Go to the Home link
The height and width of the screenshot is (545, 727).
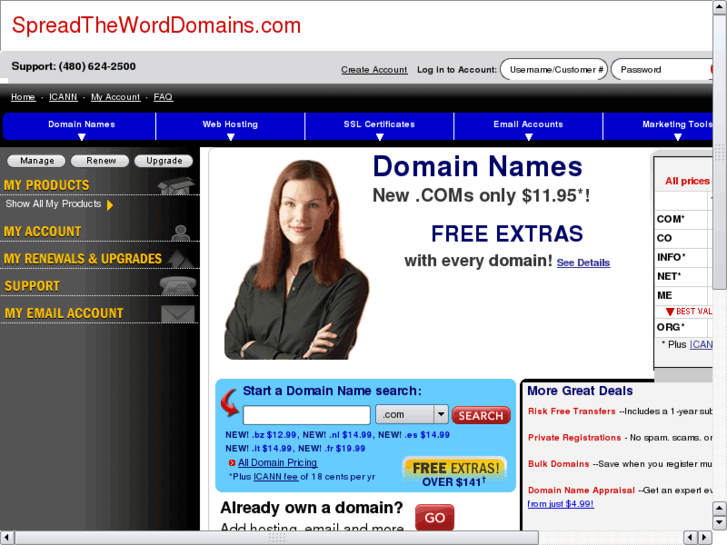pos(23,97)
